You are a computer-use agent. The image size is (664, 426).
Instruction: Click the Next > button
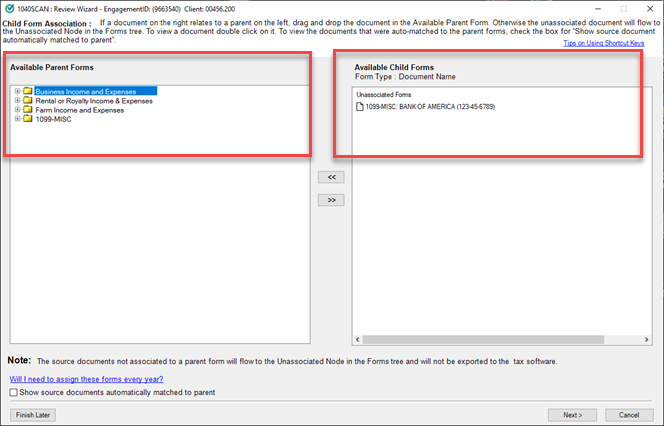[573, 415]
